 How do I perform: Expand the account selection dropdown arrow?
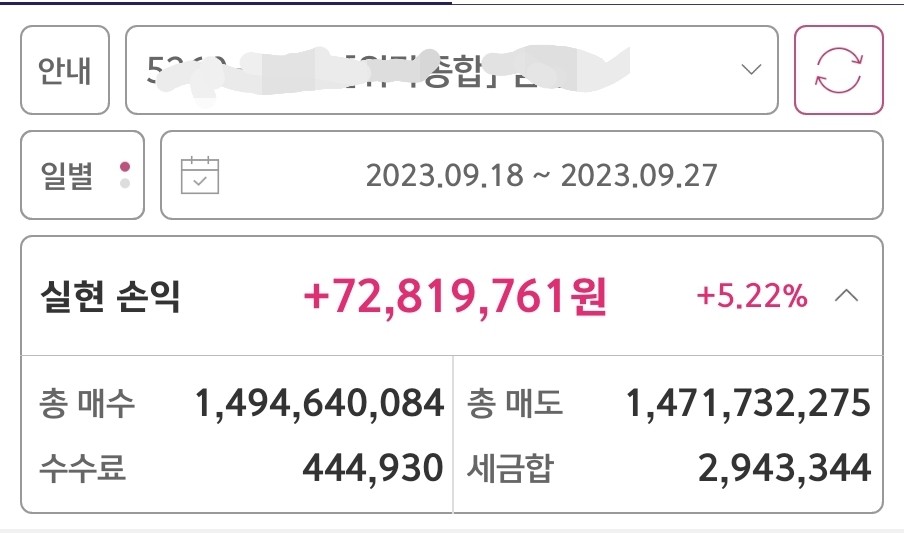pyautogui.click(x=751, y=70)
